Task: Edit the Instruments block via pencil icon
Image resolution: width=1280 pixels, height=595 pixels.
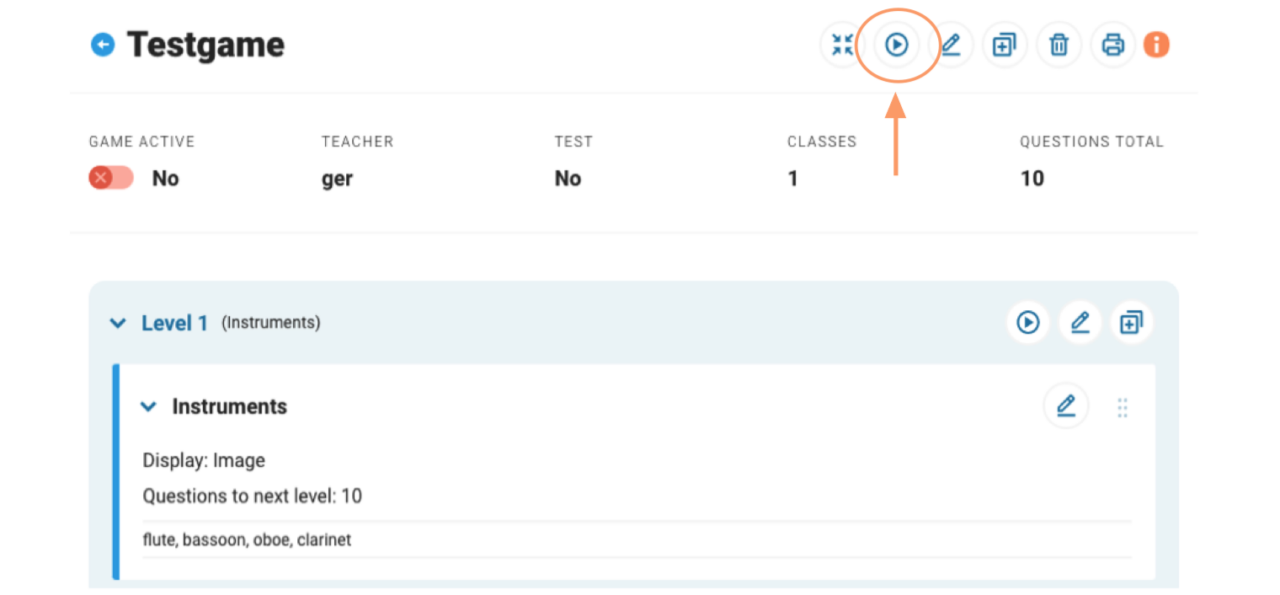Action: tap(1066, 406)
